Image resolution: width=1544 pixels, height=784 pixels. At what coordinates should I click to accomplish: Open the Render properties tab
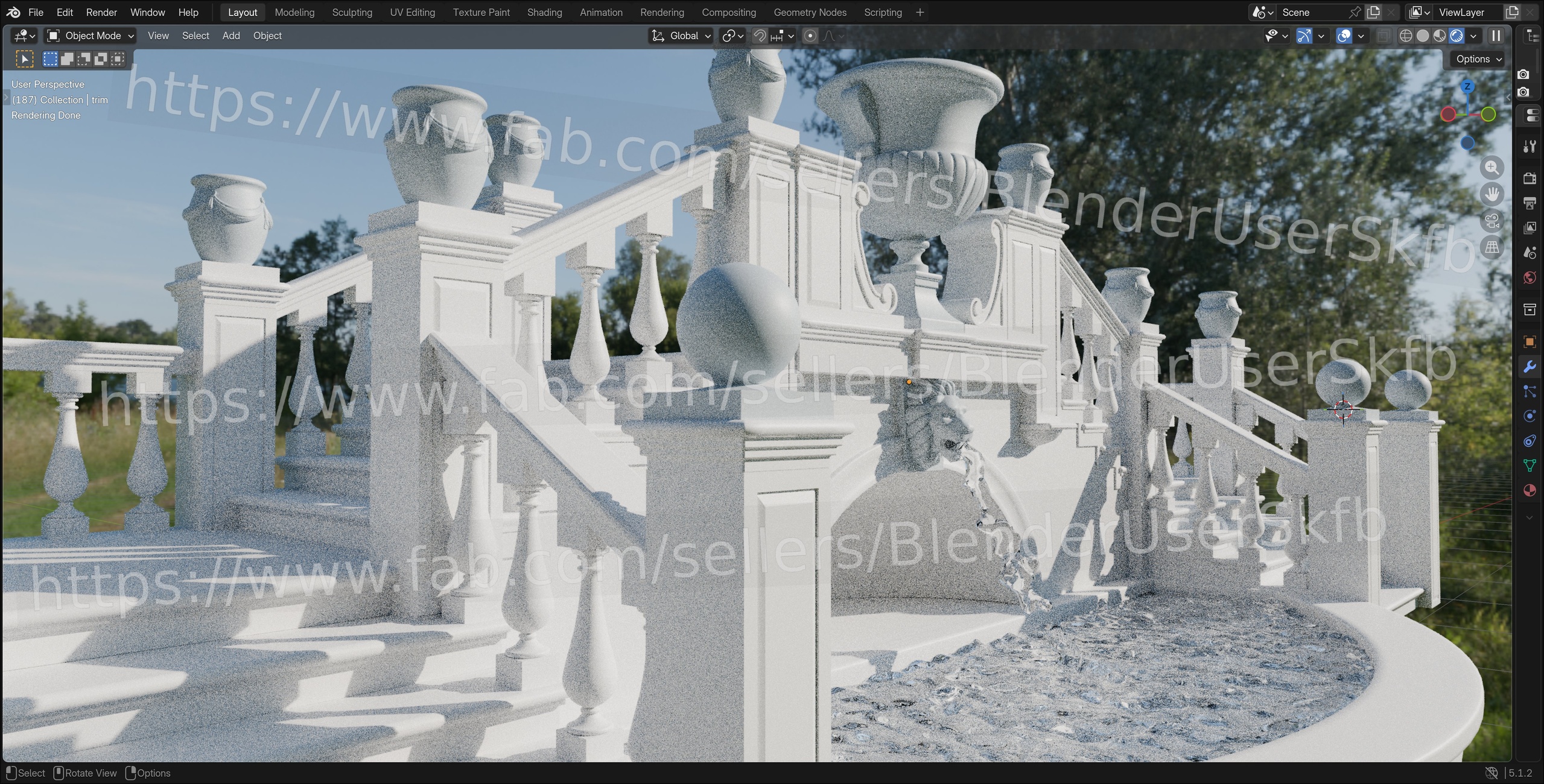coord(1529,178)
